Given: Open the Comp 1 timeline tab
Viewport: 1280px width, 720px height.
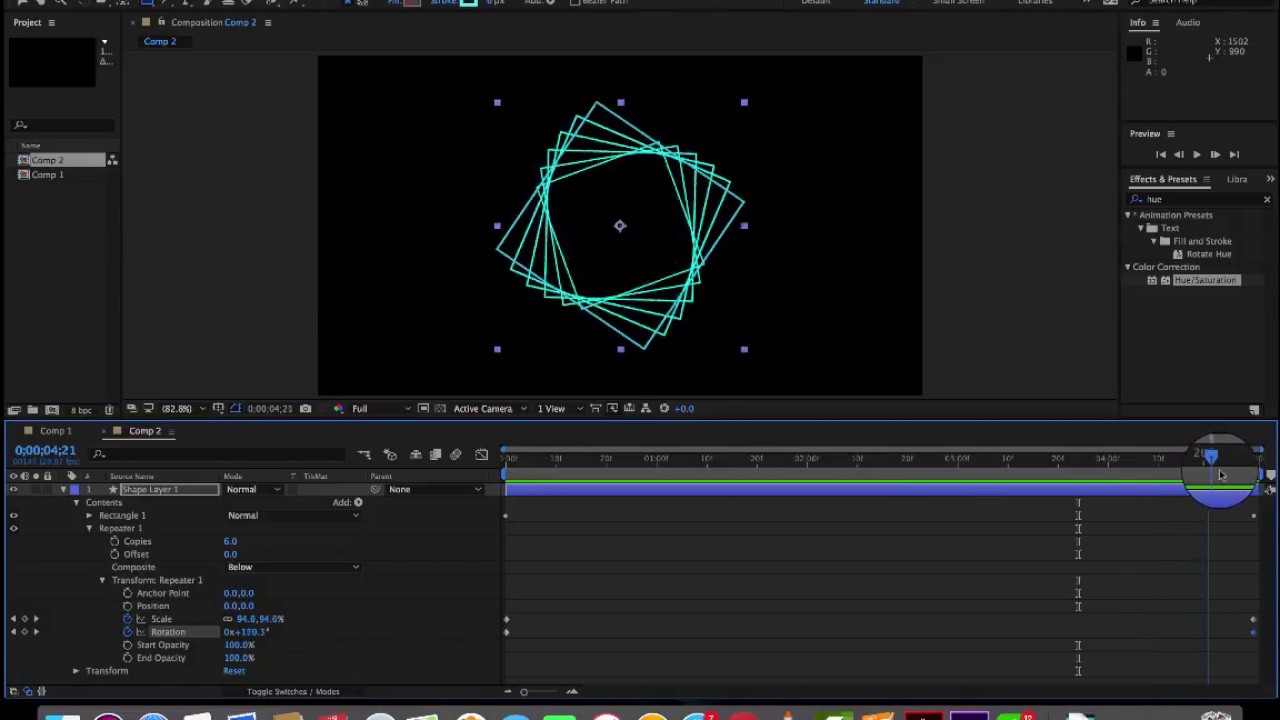Looking at the screenshot, I should [x=56, y=431].
